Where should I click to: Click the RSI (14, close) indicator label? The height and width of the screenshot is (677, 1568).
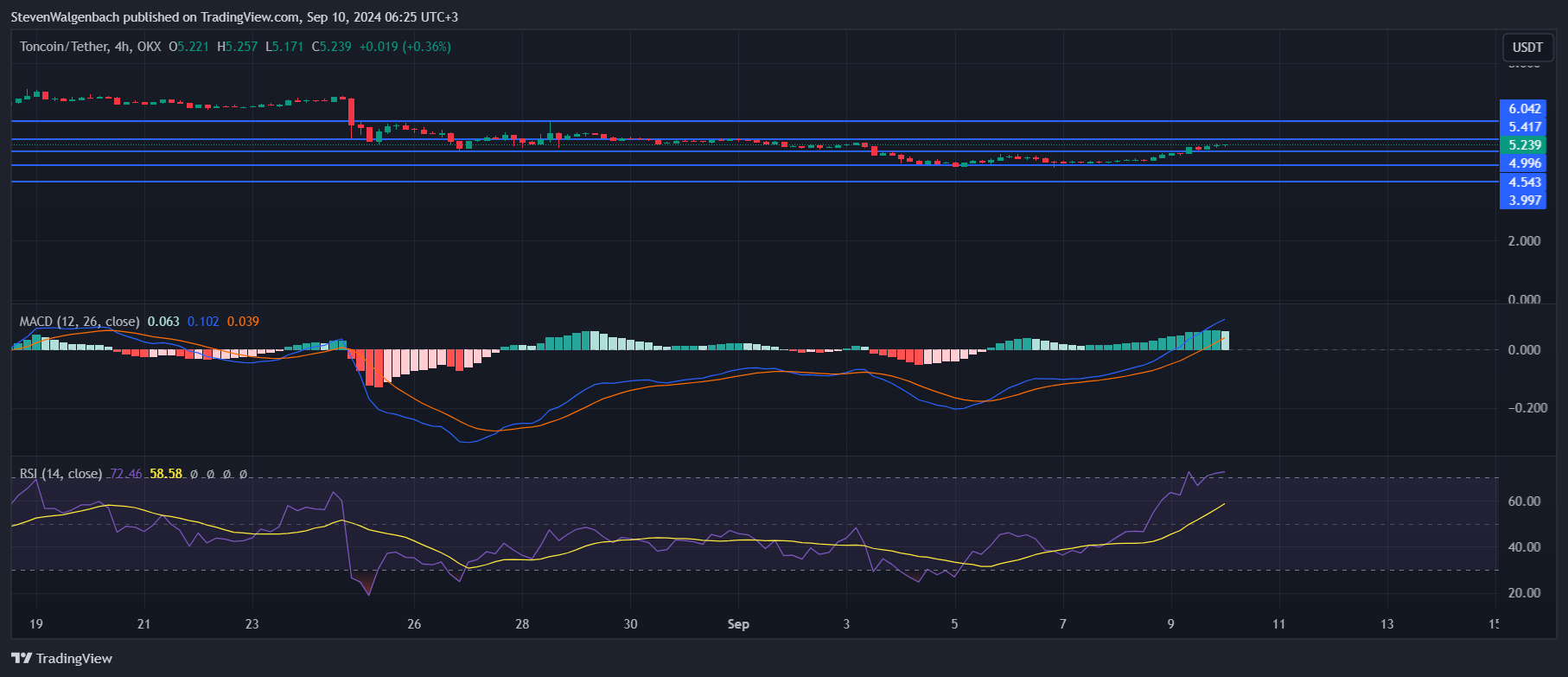point(61,474)
